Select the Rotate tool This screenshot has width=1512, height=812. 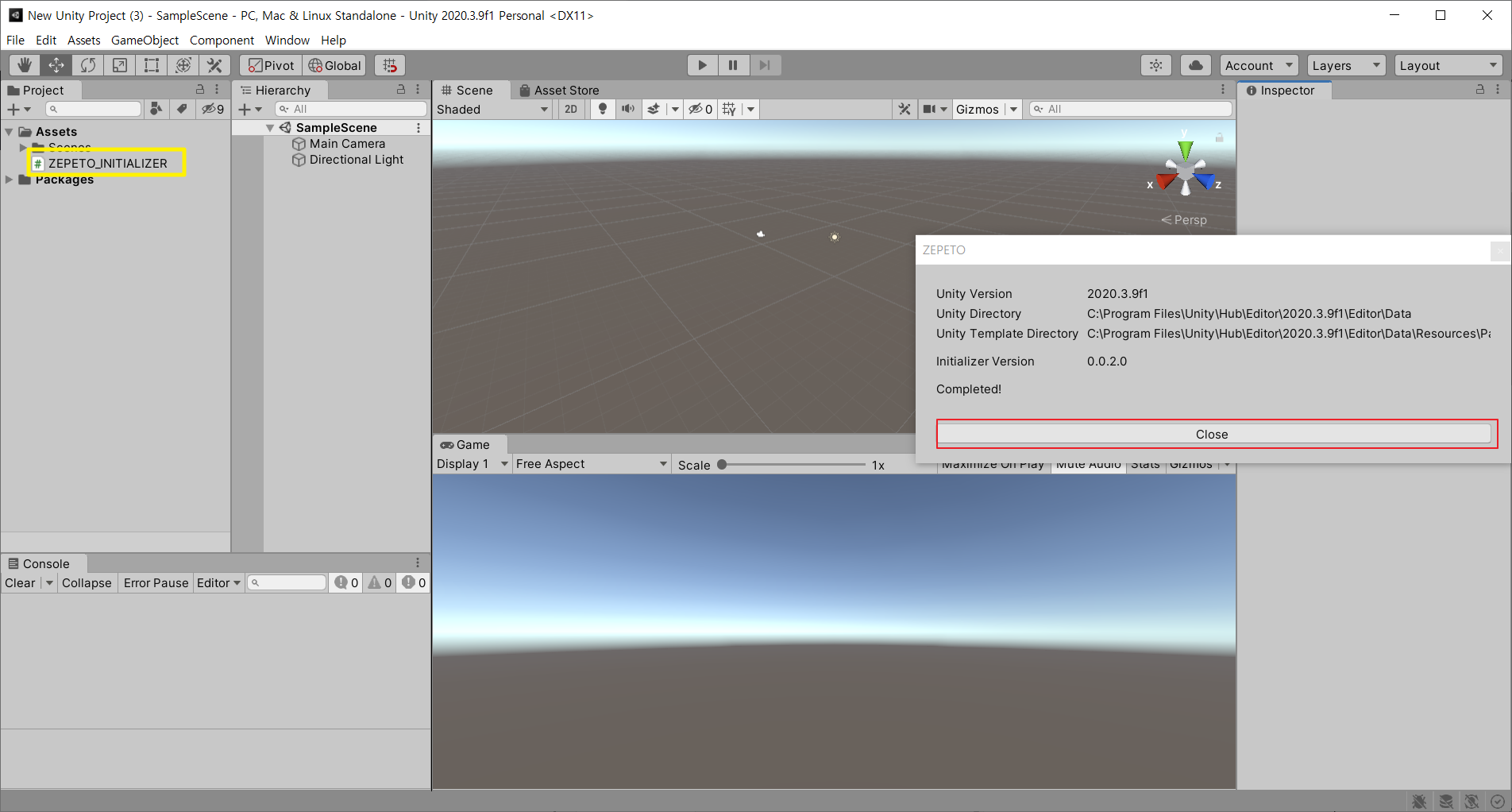coord(88,65)
